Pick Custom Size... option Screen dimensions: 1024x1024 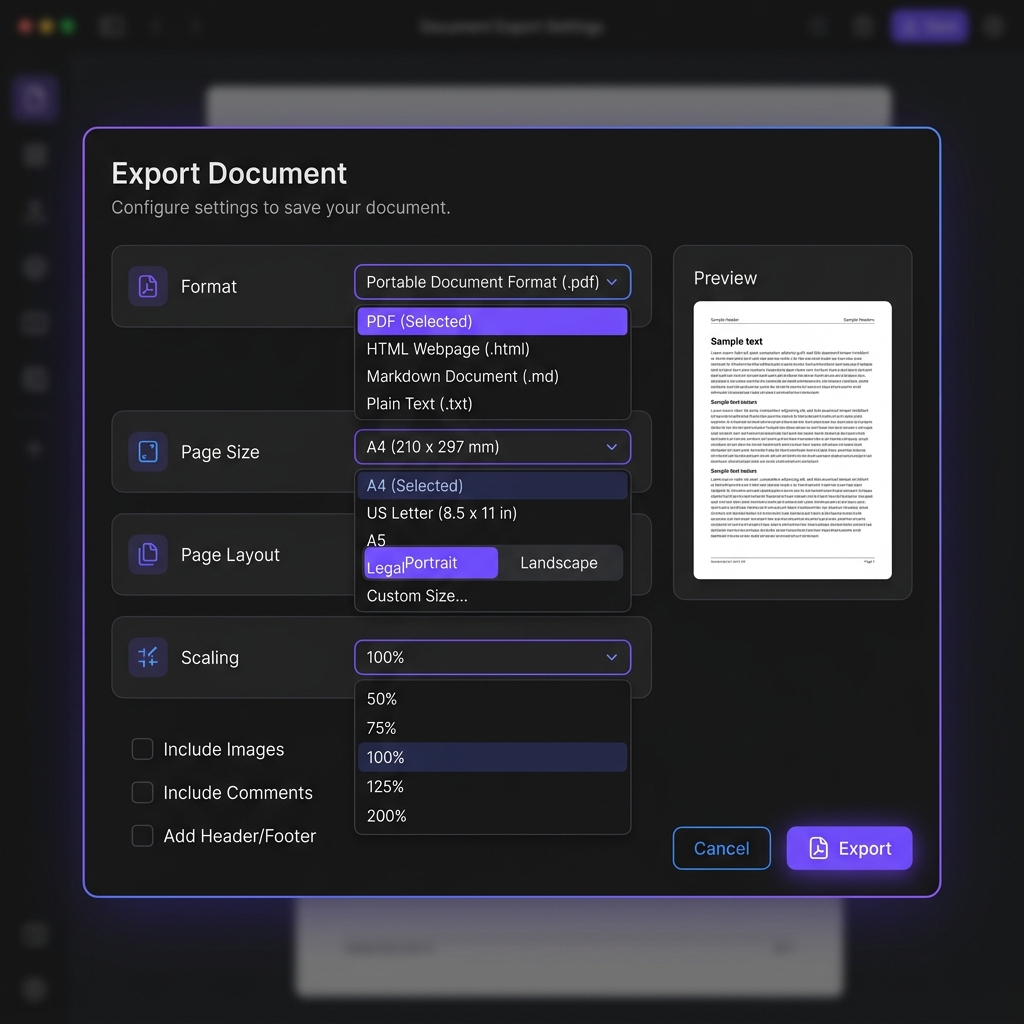492,596
